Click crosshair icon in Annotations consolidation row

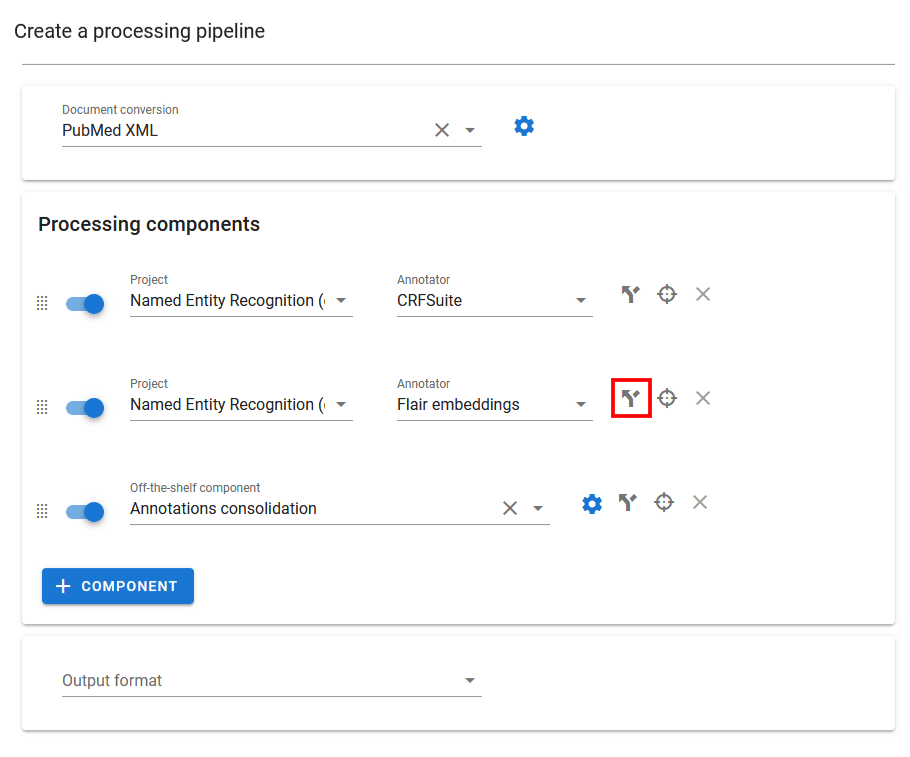tap(664, 502)
